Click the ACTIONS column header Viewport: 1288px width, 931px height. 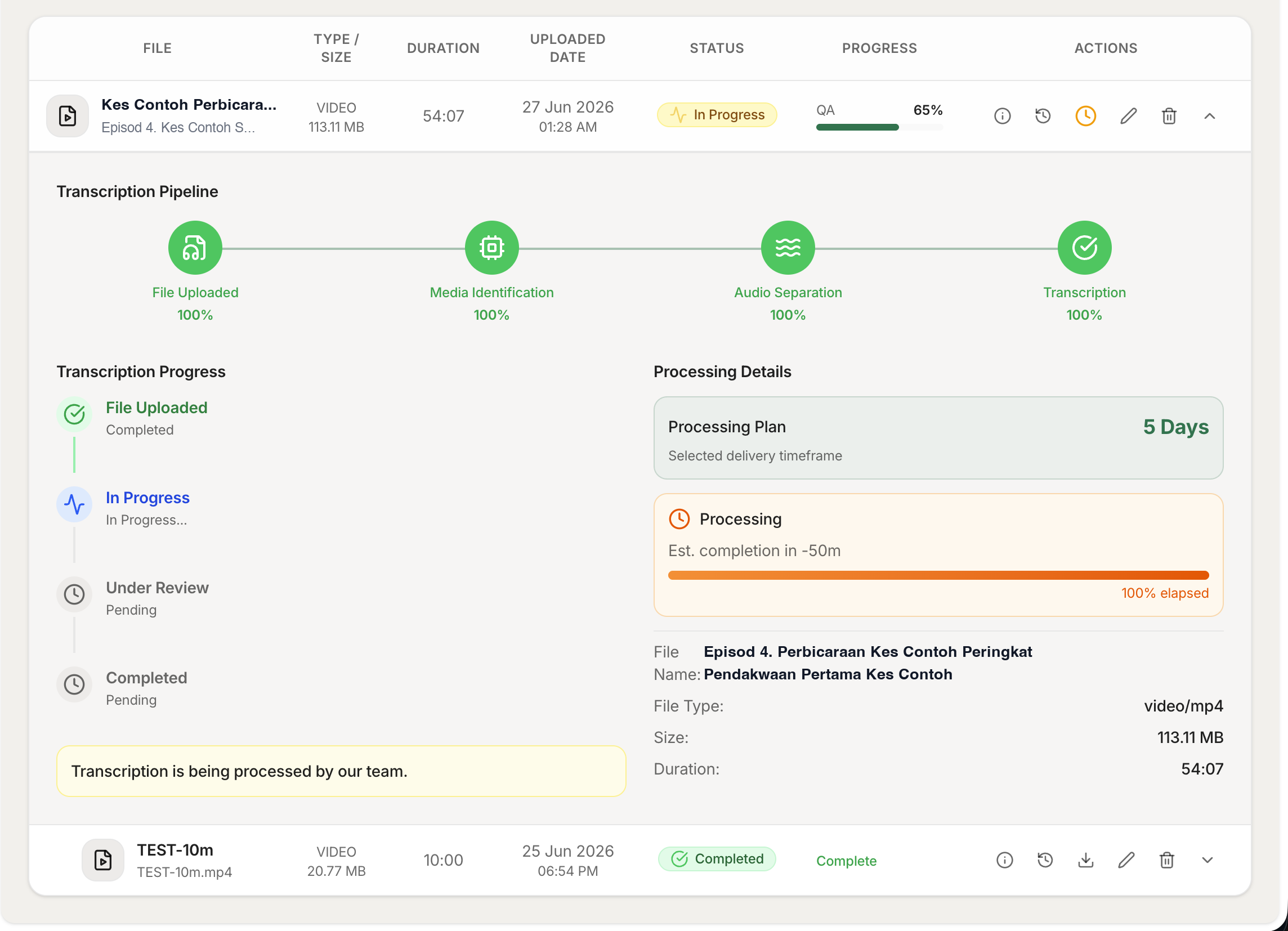pos(1106,48)
